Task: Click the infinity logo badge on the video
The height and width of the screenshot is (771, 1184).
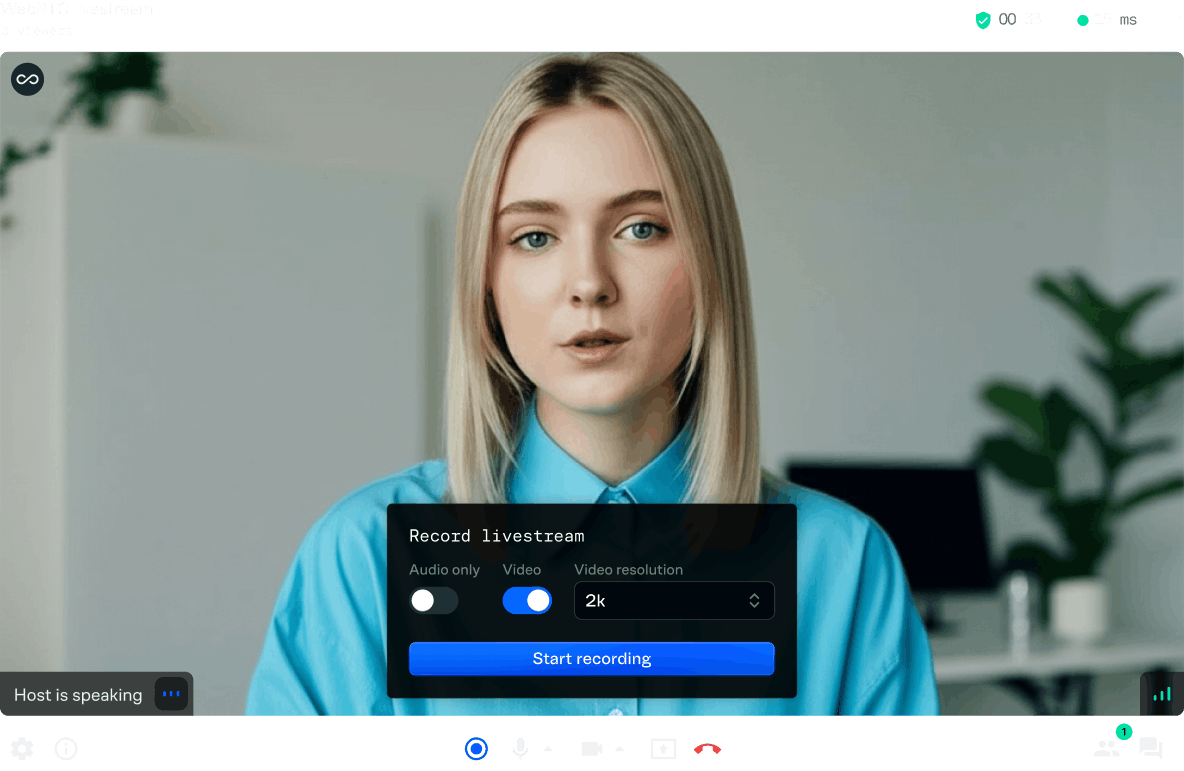Action: [27, 79]
